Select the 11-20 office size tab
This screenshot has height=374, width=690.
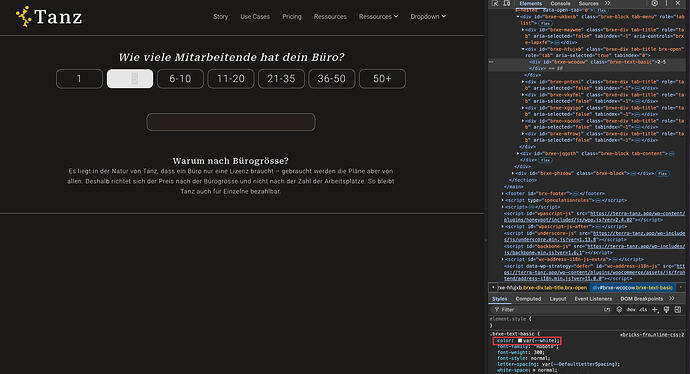tap(231, 79)
